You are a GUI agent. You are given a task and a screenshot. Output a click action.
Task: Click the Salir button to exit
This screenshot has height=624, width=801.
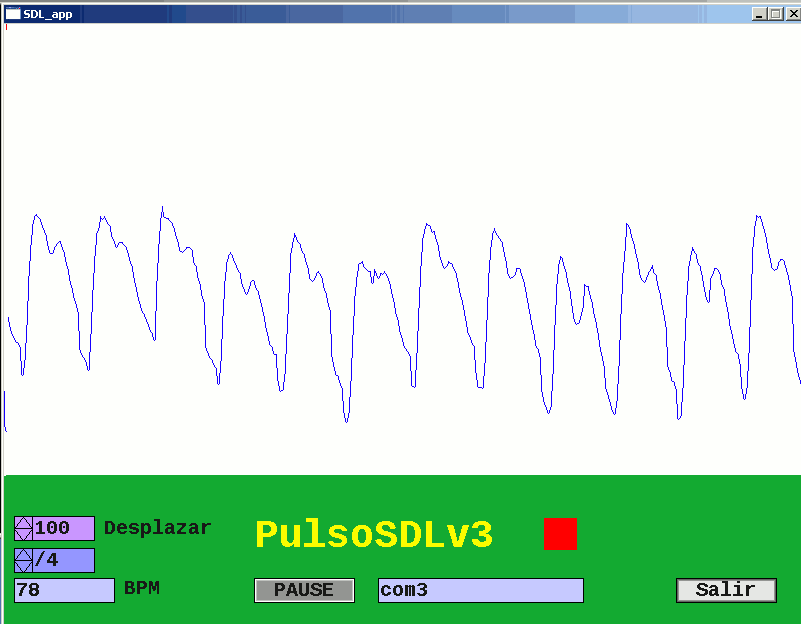click(726, 590)
